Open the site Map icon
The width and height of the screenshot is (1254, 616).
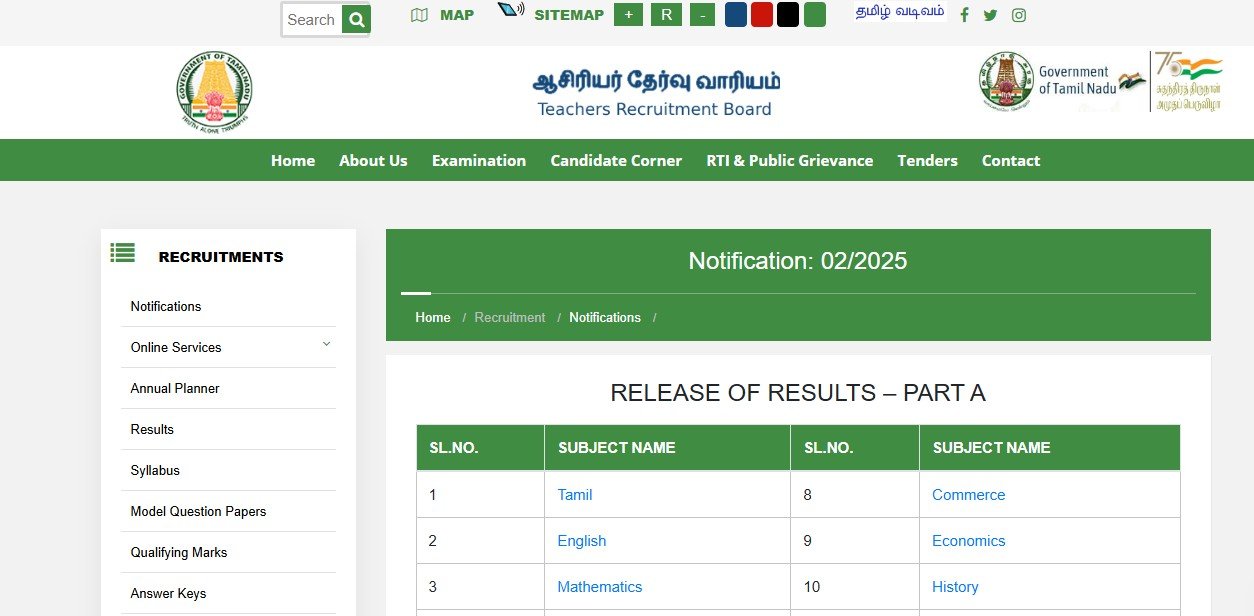(x=418, y=14)
